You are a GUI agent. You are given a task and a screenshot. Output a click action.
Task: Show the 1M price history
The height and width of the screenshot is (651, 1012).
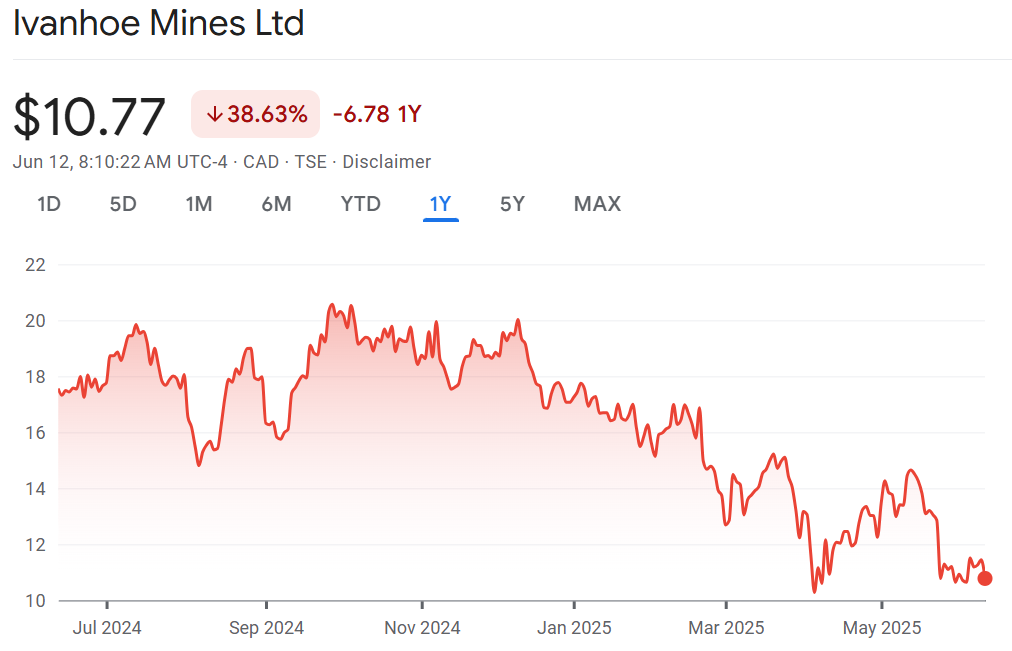click(x=199, y=204)
